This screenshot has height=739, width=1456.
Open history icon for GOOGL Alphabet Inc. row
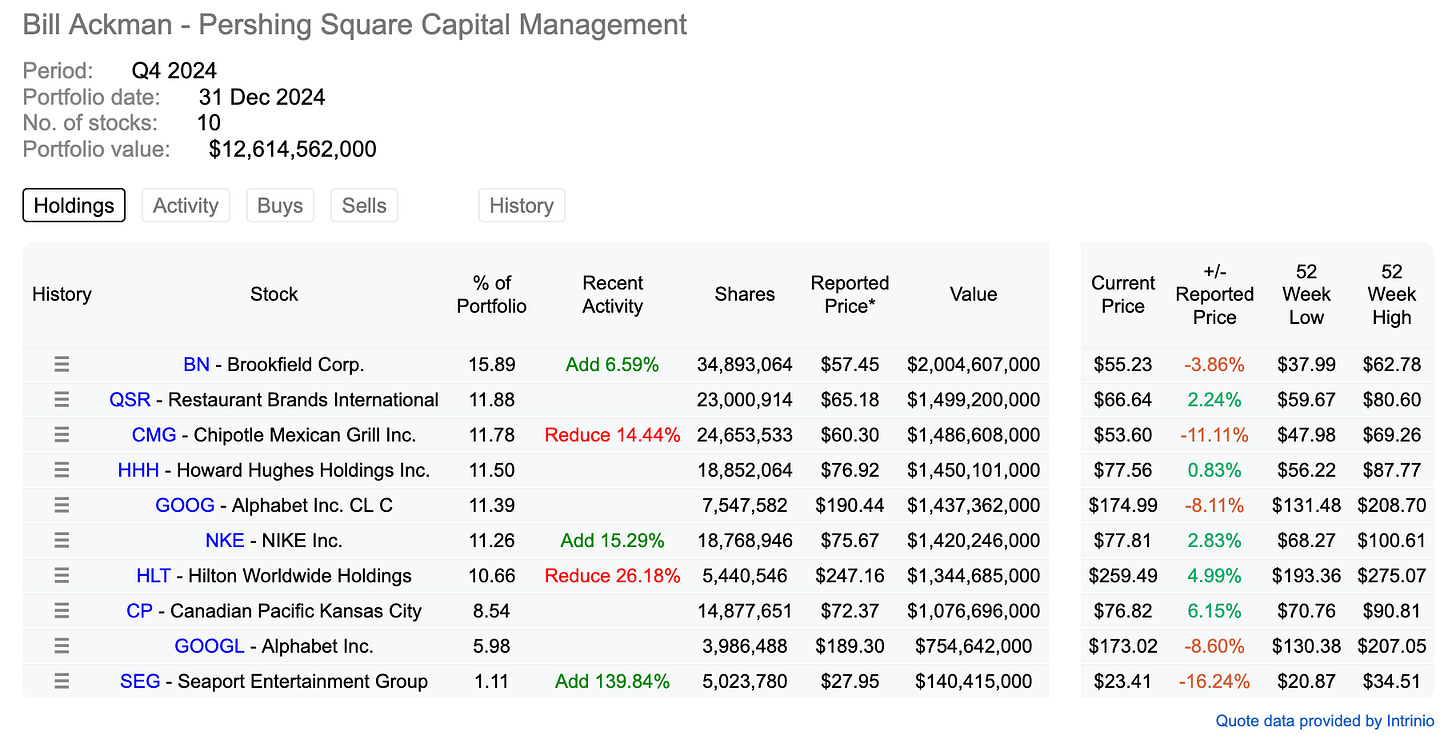[x=61, y=646]
